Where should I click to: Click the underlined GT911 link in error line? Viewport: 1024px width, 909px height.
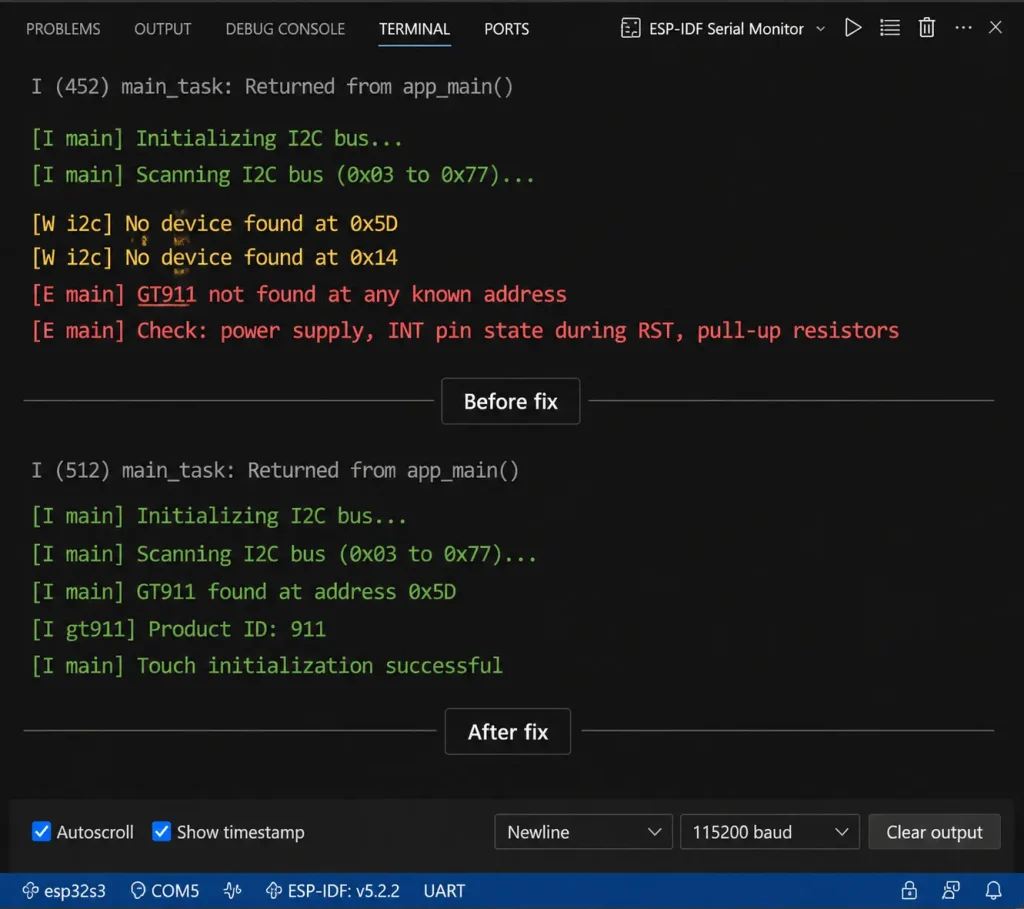tap(166, 295)
